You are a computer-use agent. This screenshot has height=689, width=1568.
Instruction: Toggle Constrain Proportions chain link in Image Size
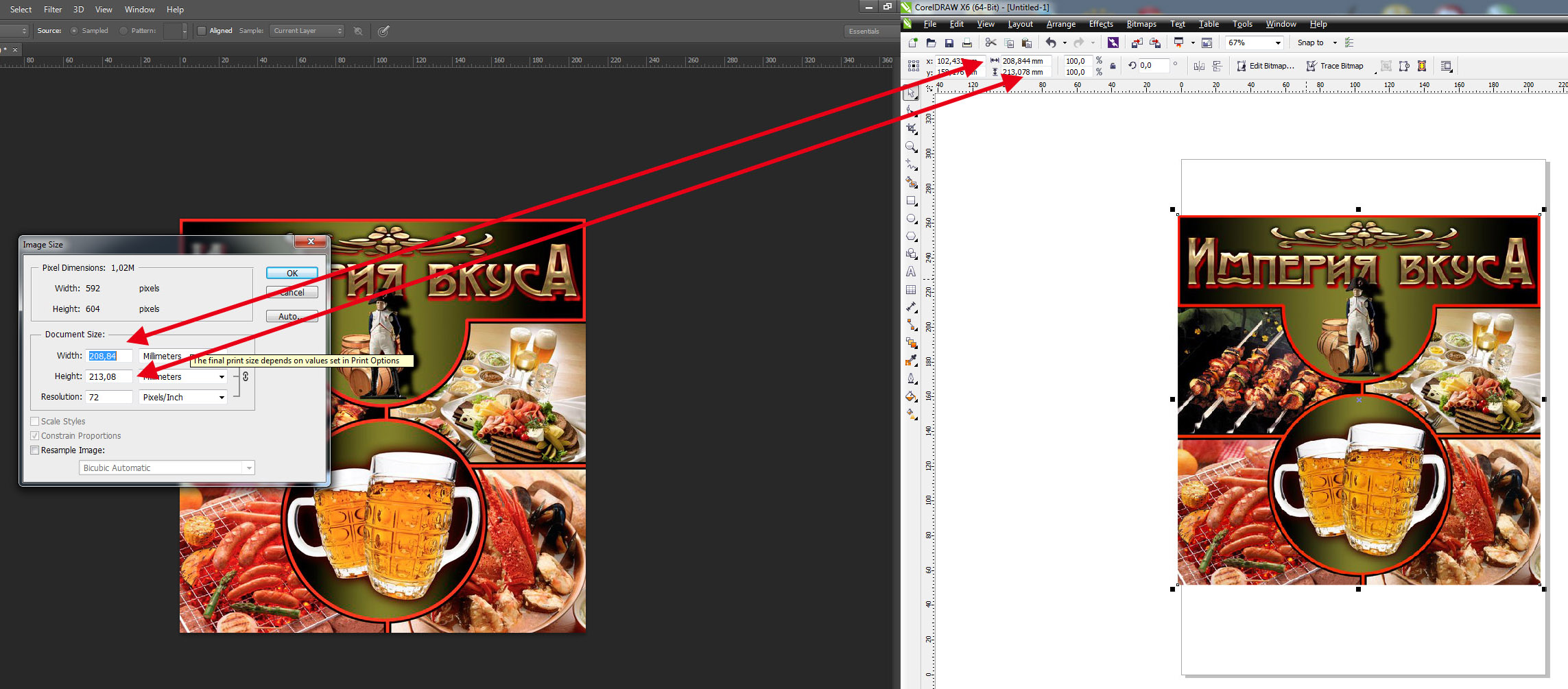246,376
